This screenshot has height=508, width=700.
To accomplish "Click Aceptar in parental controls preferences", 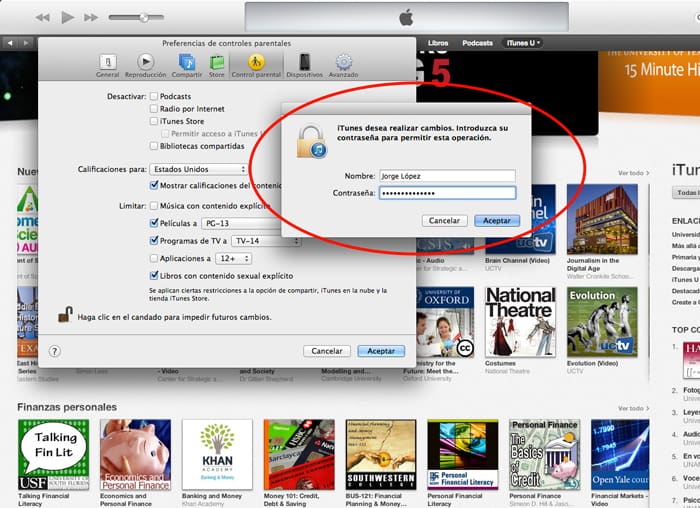I will pyautogui.click(x=381, y=351).
